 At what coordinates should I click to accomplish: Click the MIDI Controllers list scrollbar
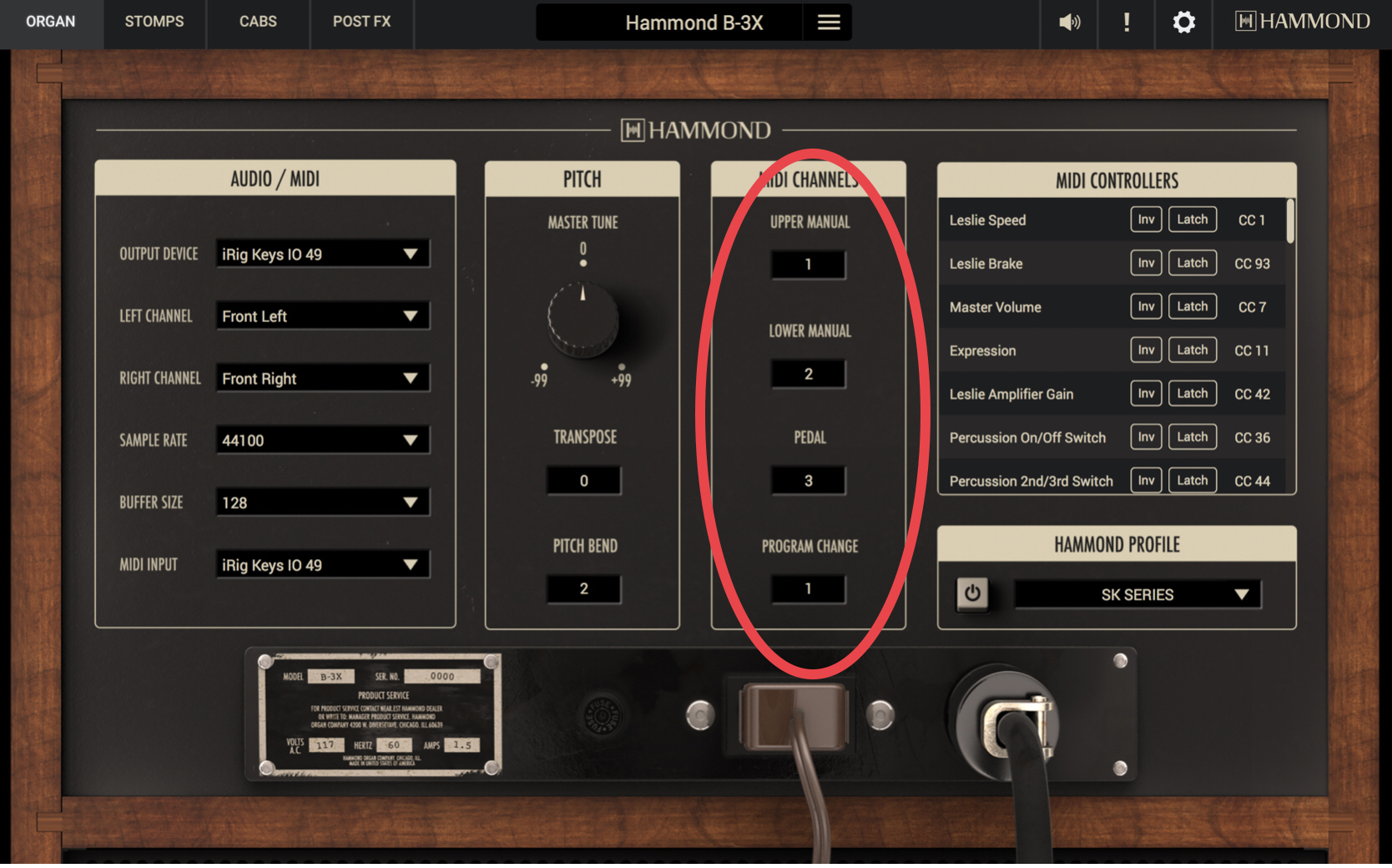click(1290, 221)
